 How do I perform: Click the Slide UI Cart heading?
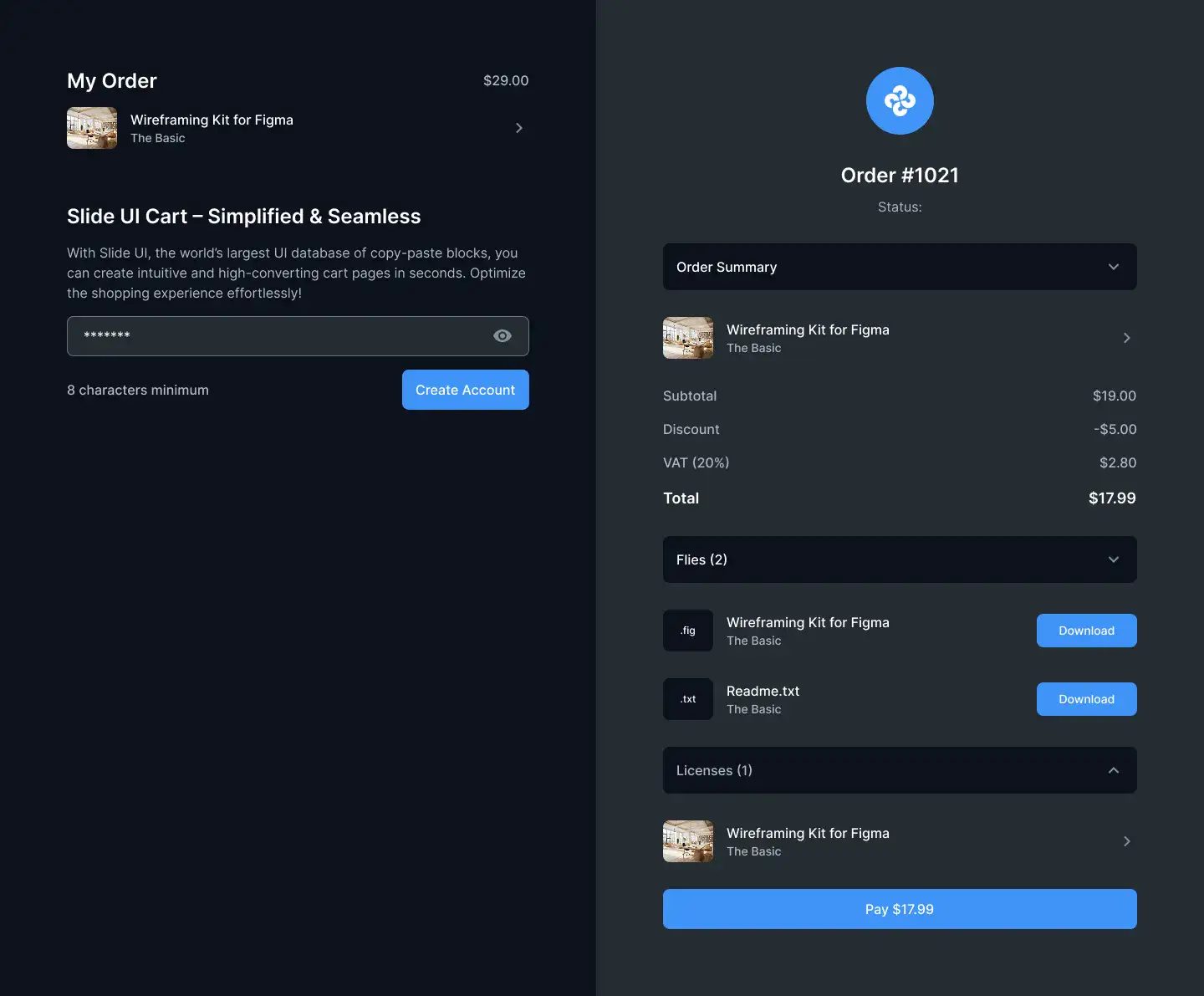pyautogui.click(x=244, y=216)
